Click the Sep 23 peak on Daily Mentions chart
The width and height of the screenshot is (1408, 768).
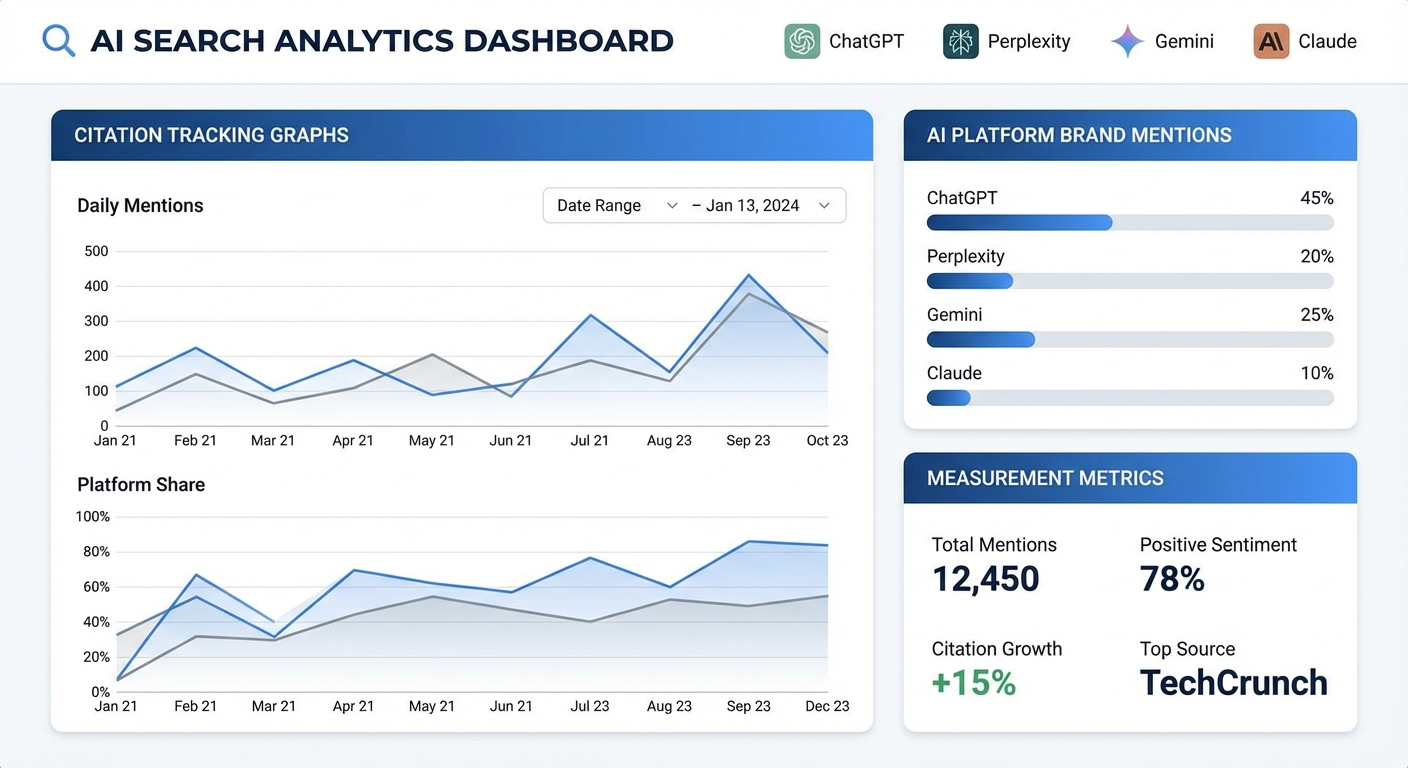(x=748, y=275)
